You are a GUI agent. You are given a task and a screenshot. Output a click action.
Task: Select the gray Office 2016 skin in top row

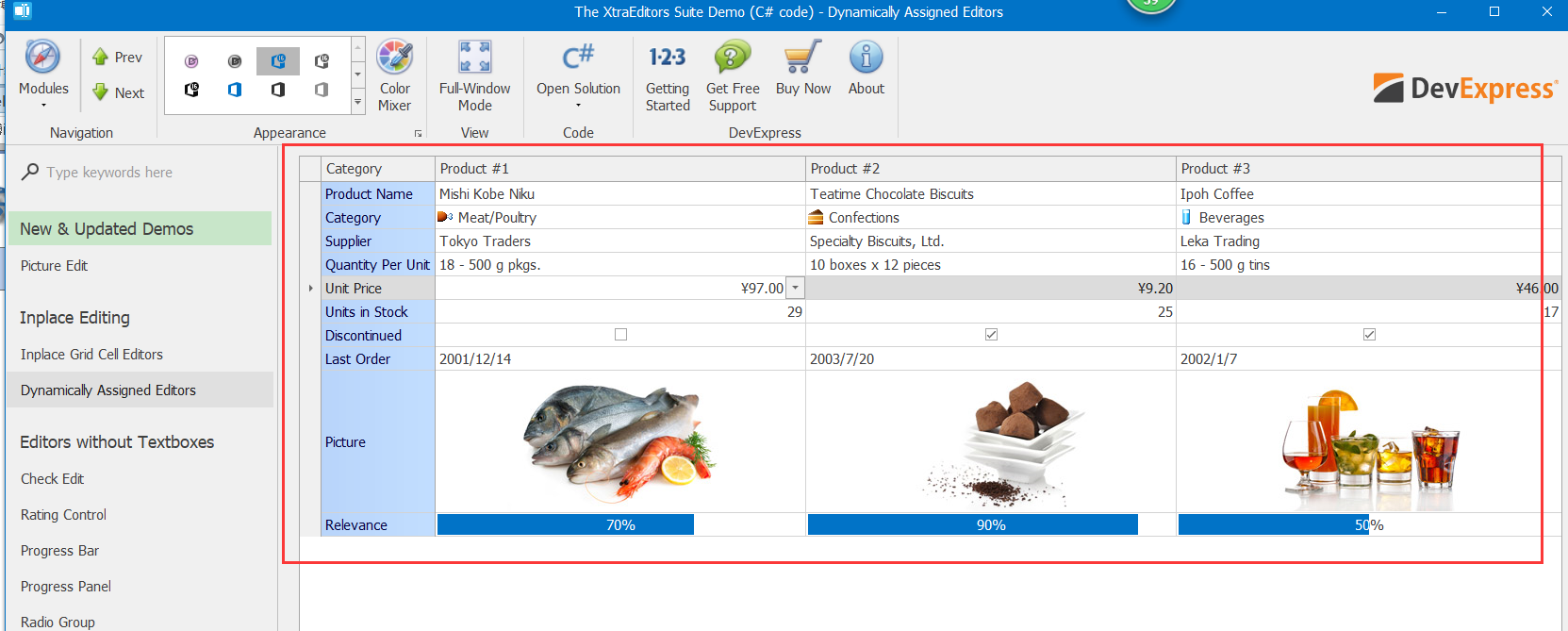click(322, 61)
